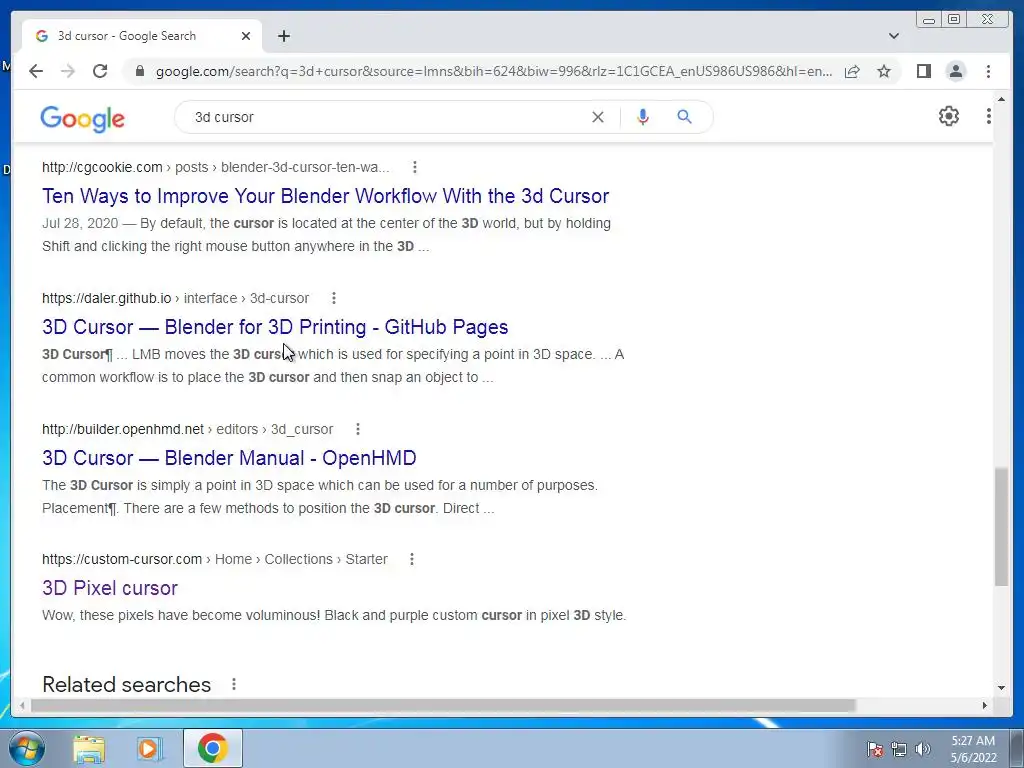The width and height of the screenshot is (1024, 768).
Task: Click the 'Related searches' heading
Action: 126,684
